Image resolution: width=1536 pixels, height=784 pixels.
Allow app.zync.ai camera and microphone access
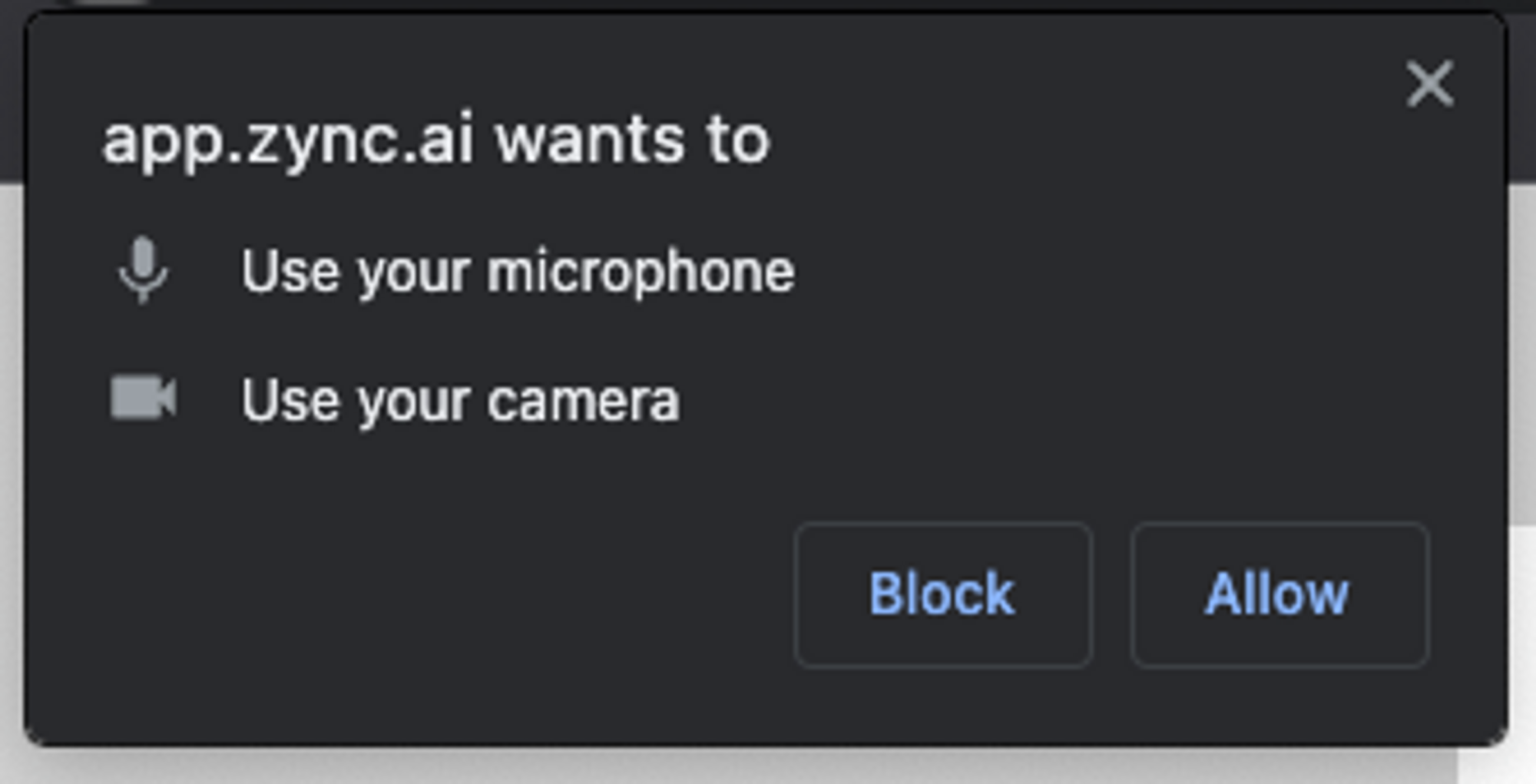pos(1279,594)
